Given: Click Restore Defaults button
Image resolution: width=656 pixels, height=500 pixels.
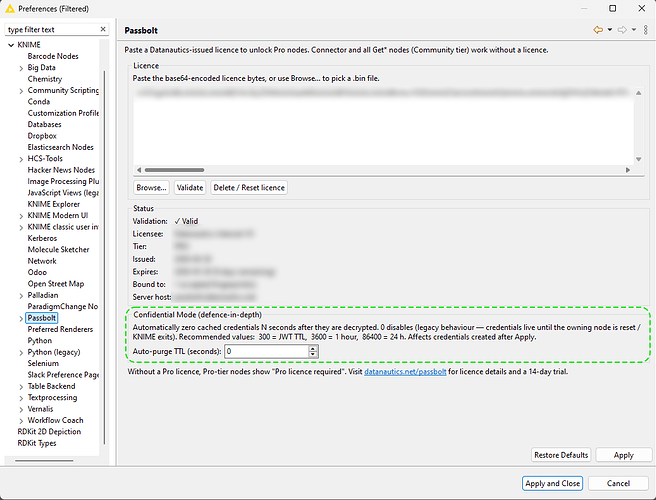Looking at the screenshot, I should (561, 455).
